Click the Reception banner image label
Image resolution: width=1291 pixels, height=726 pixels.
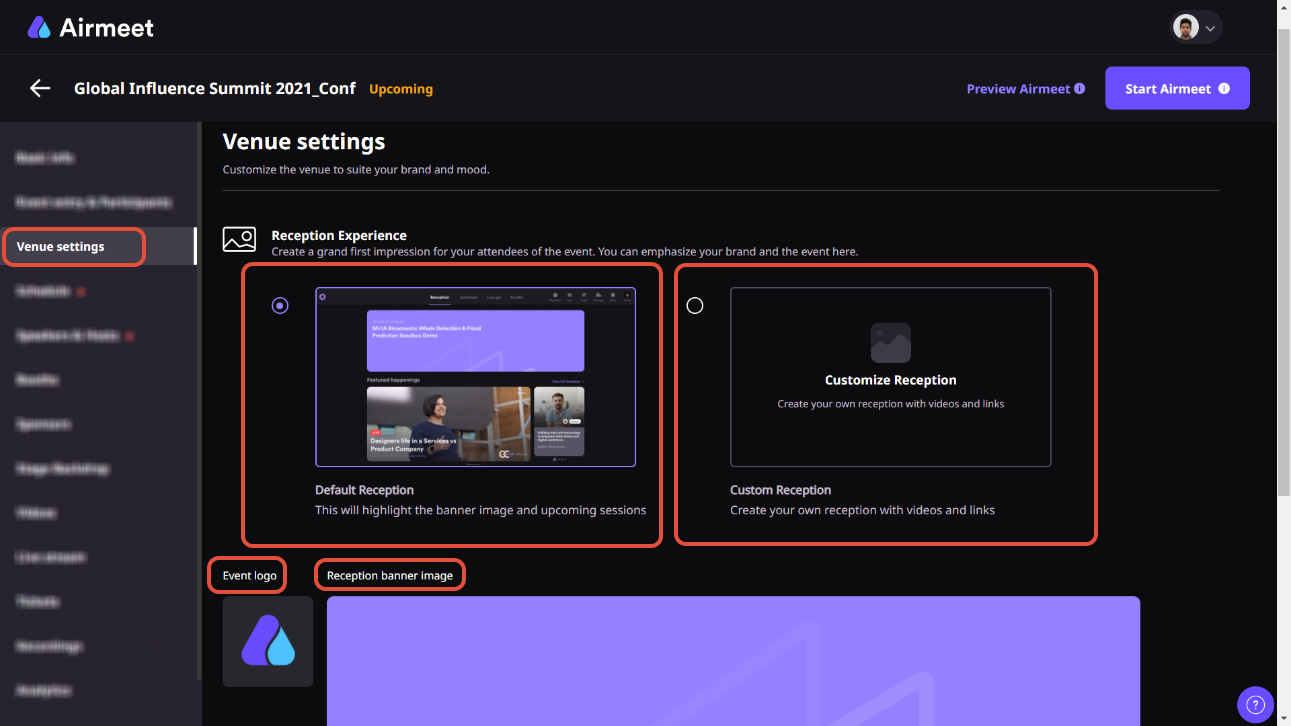[390, 575]
